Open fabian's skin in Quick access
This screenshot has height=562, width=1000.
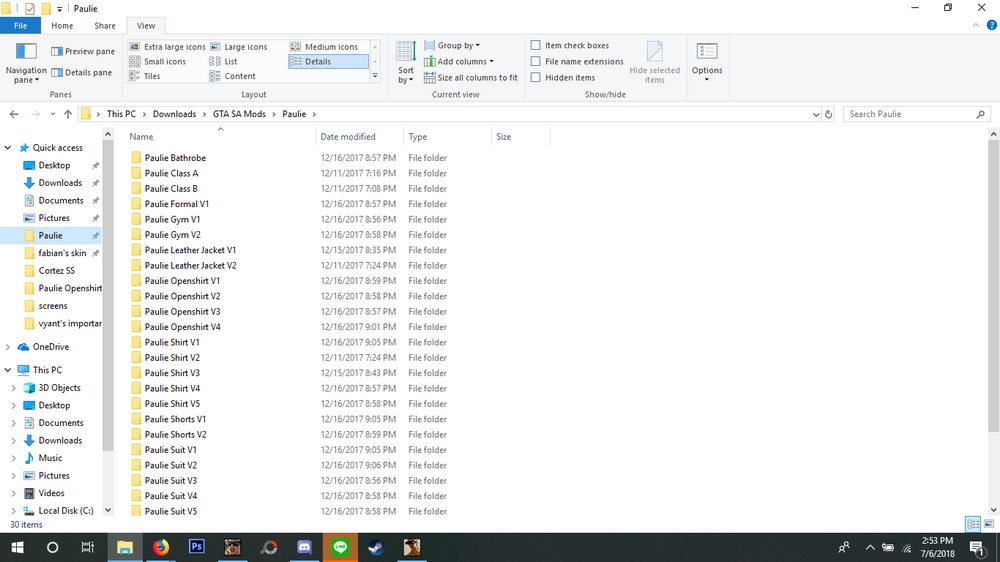(x=62, y=253)
